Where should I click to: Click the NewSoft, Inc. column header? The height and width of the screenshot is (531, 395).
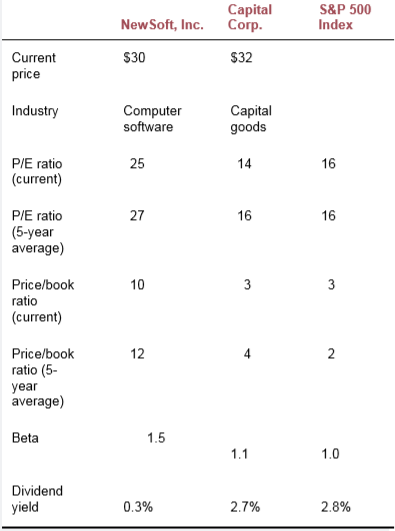pos(162,25)
